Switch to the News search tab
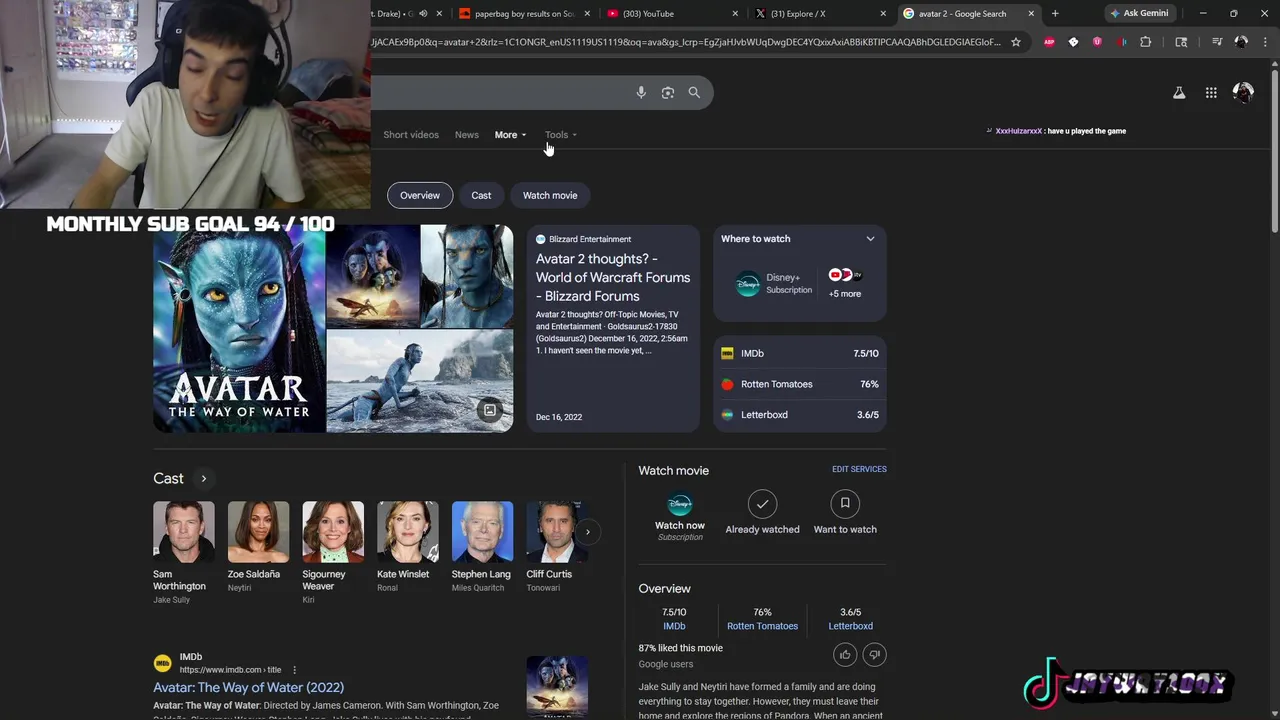This screenshot has width=1280, height=720. coord(467,135)
